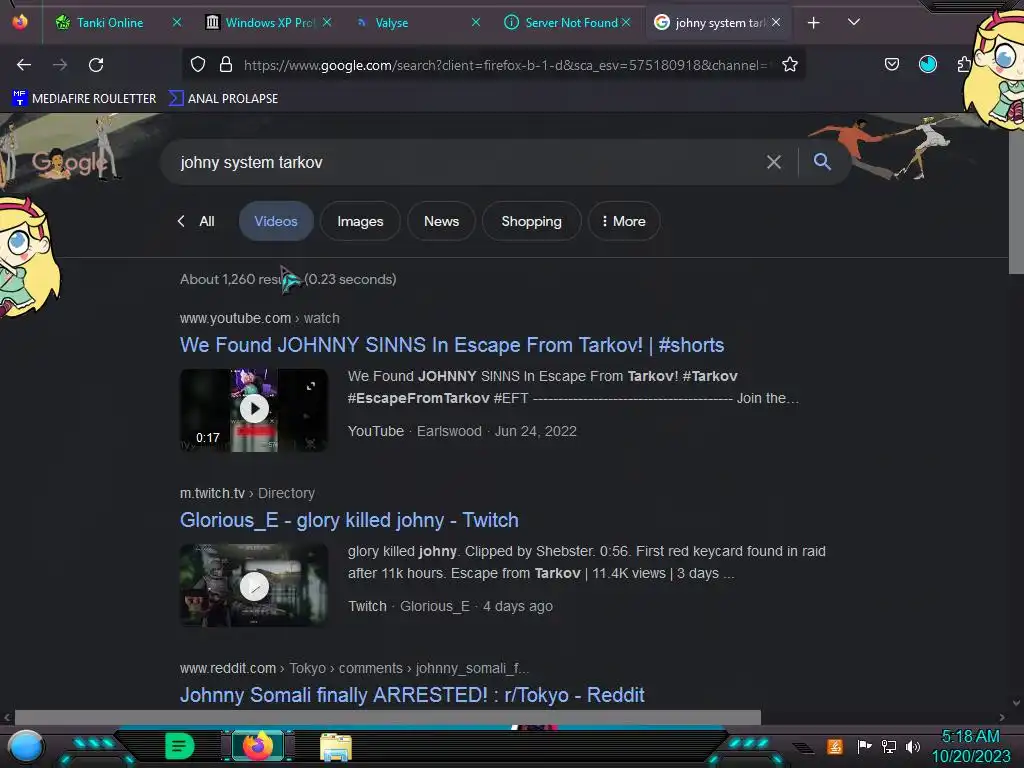Image resolution: width=1024 pixels, height=768 pixels.
Task: Select the All search filter
Action: (x=206, y=221)
